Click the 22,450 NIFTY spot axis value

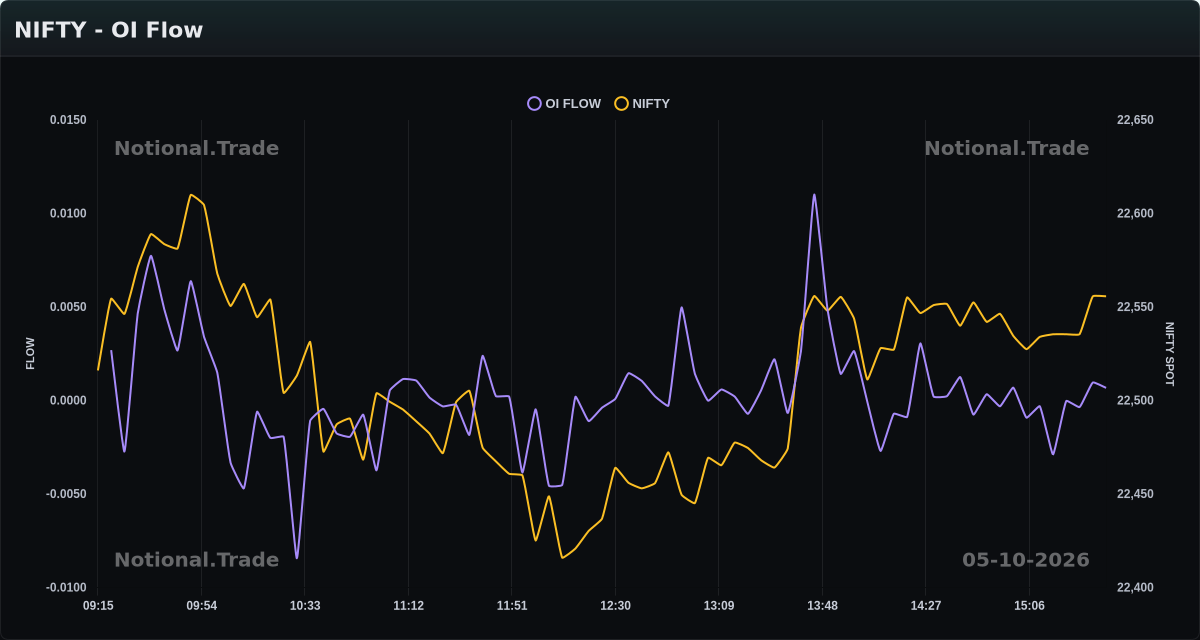[1135, 494]
